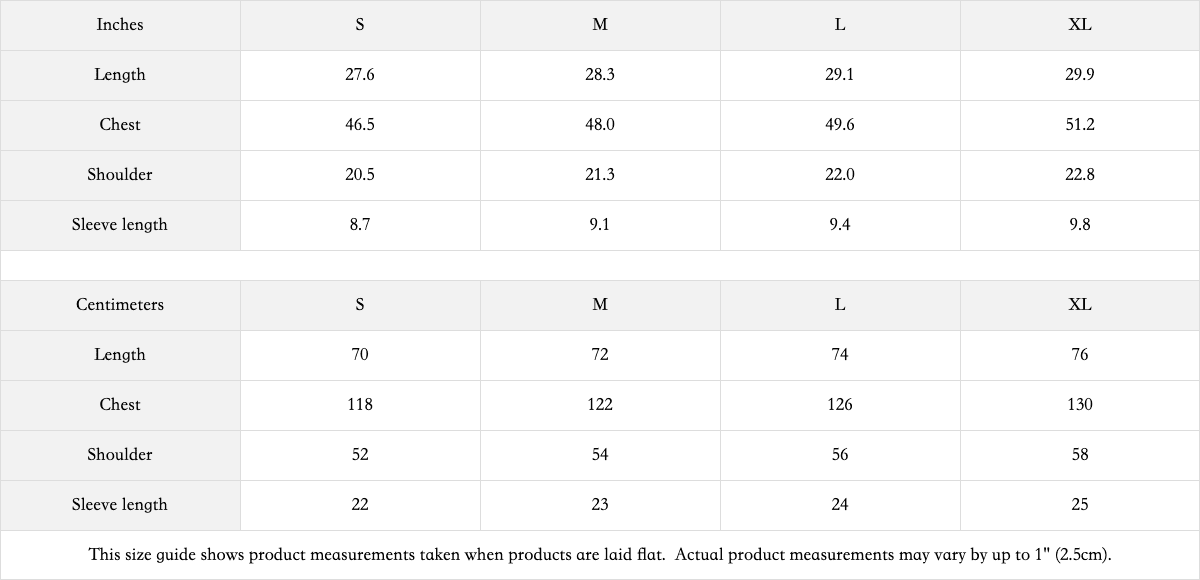Click the Sleeve length label in Centimeters table
This screenshot has width=1200, height=580.
coord(120,505)
